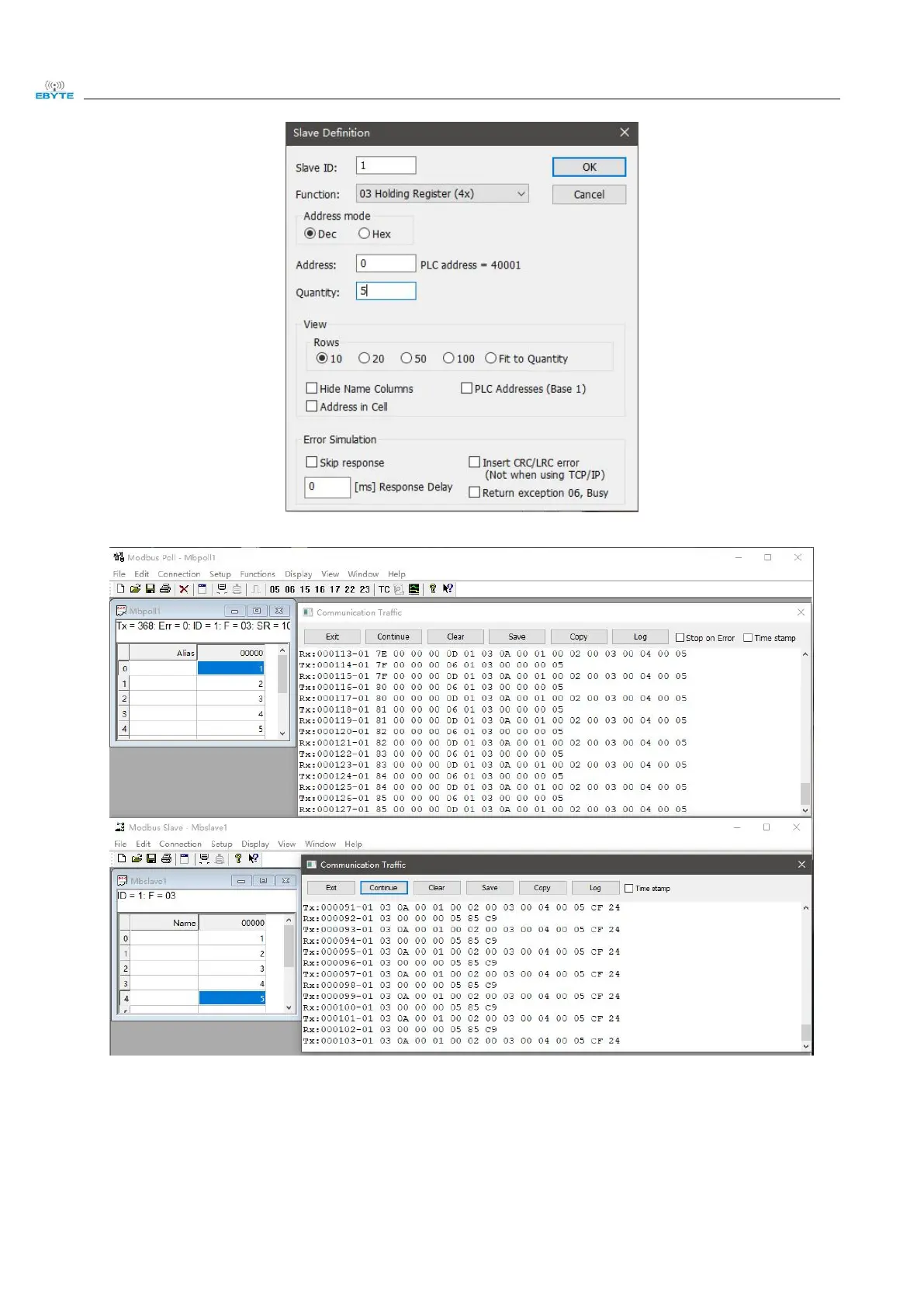Click function 06 in Modbus Poll toolbar
The height and width of the screenshot is (1307, 924).
(289, 589)
